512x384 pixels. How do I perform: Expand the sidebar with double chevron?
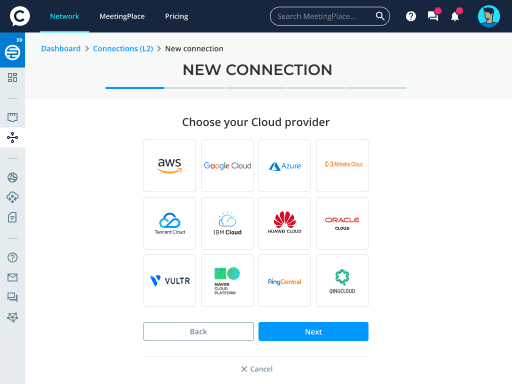pyautogui.click(x=19, y=40)
